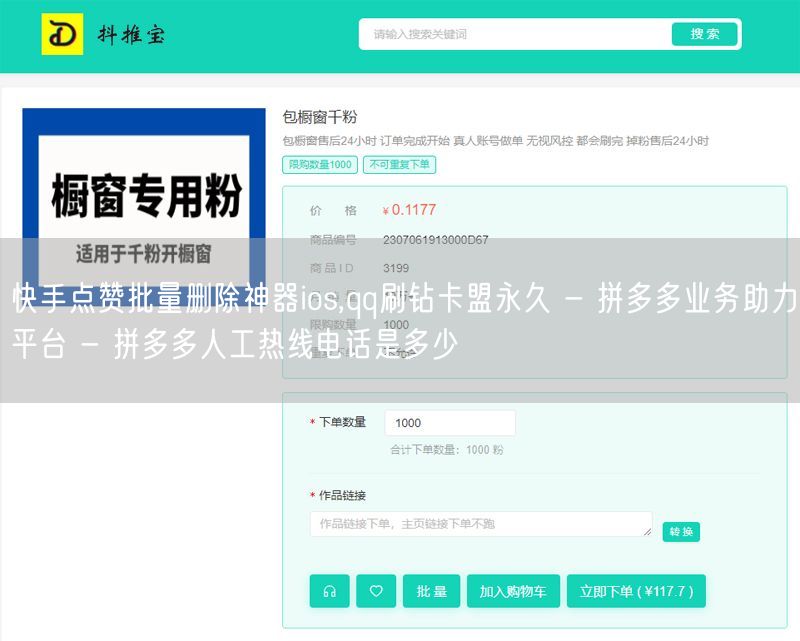Click product number 2307061913000D67

pyautogui.click(x=436, y=239)
